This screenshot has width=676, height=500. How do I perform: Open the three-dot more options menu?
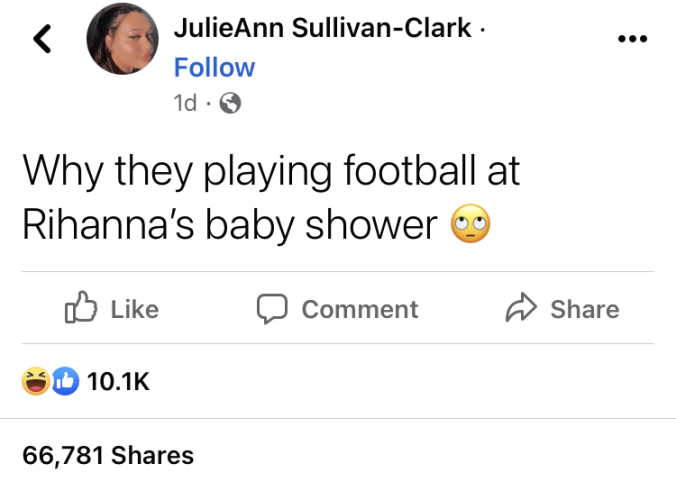pyautogui.click(x=632, y=39)
